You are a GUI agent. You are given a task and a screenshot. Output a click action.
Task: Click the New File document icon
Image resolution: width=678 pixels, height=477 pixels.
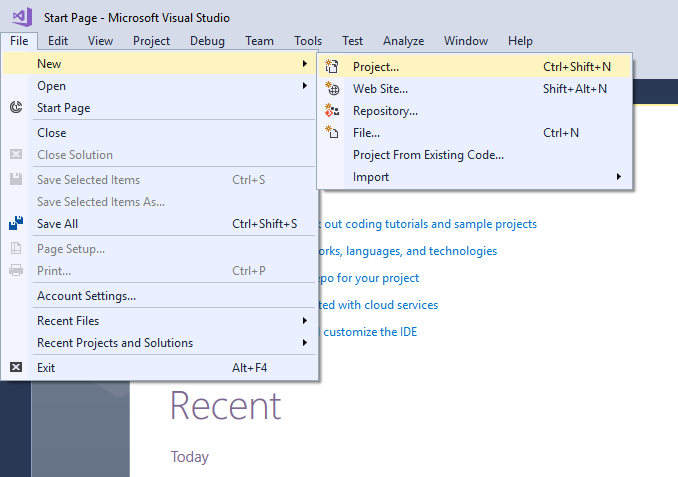coord(332,132)
